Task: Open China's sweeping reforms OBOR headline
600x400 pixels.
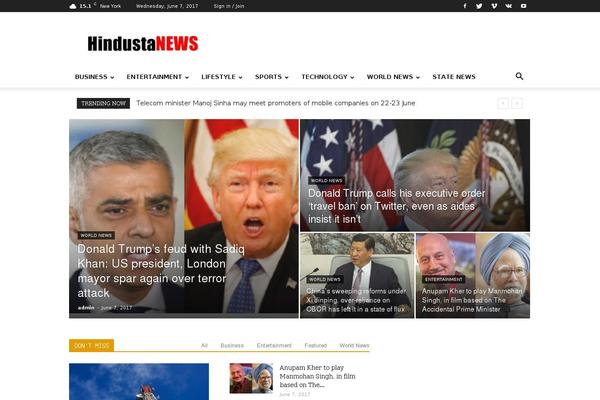Action: click(356, 300)
